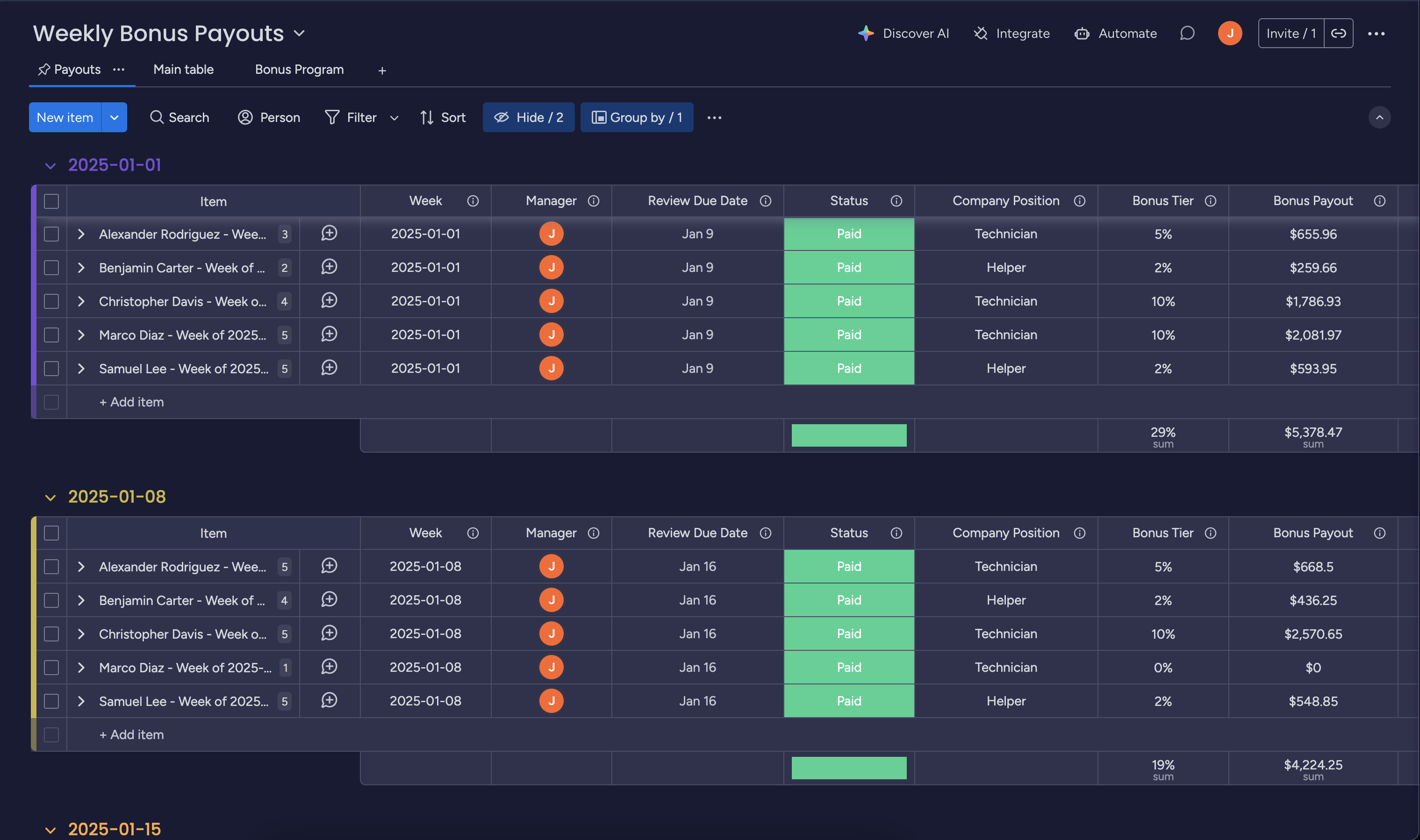Screen dimensions: 1420x840
Task: Check Alexander Rodriguez row in 2025-01-01 group
Action: [51, 234]
